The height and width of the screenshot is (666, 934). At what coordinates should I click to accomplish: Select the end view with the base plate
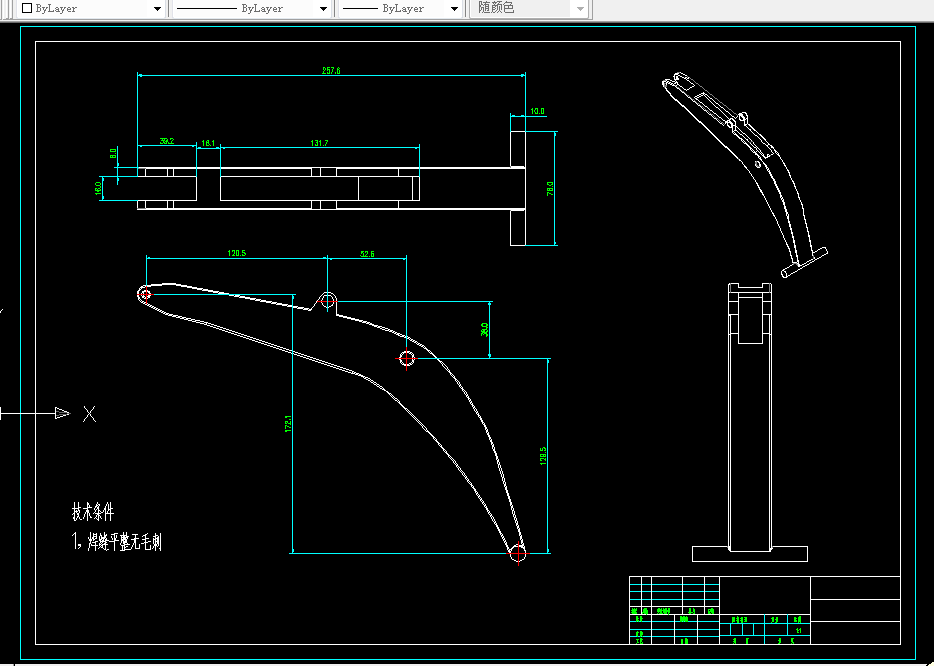pyautogui.click(x=750, y=422)
